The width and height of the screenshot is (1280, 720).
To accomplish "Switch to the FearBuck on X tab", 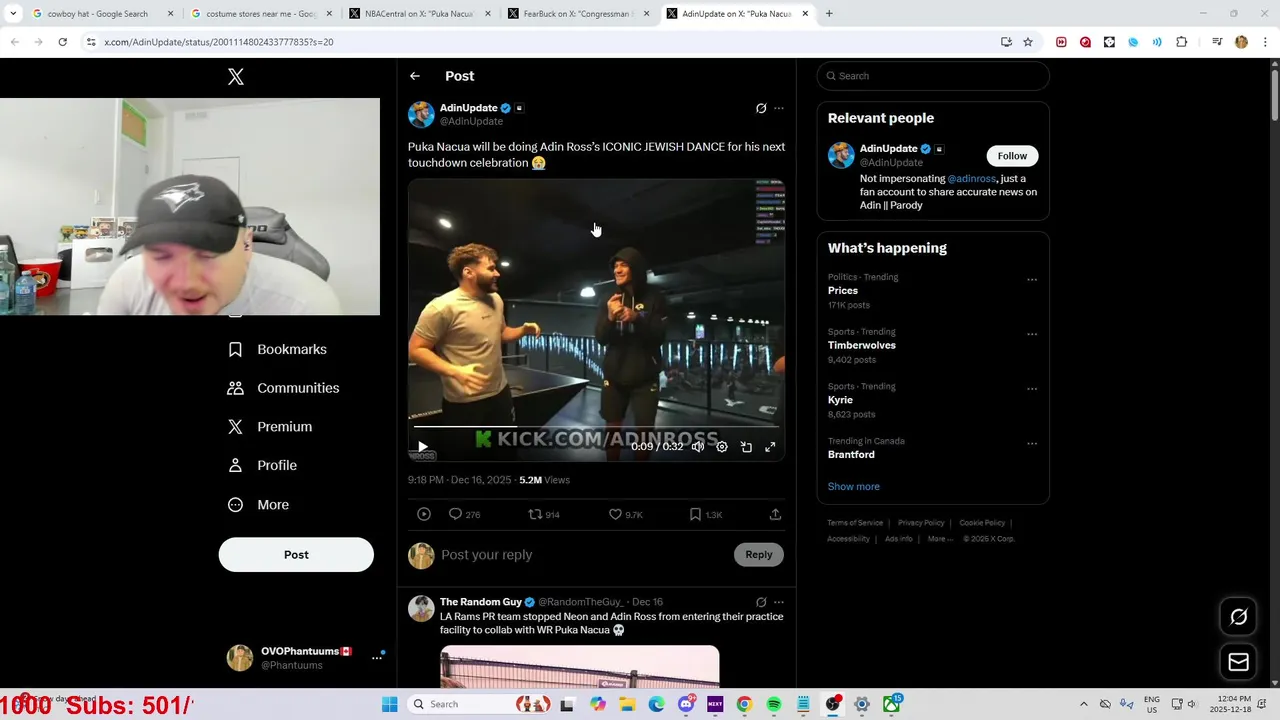I will [578, 14].
